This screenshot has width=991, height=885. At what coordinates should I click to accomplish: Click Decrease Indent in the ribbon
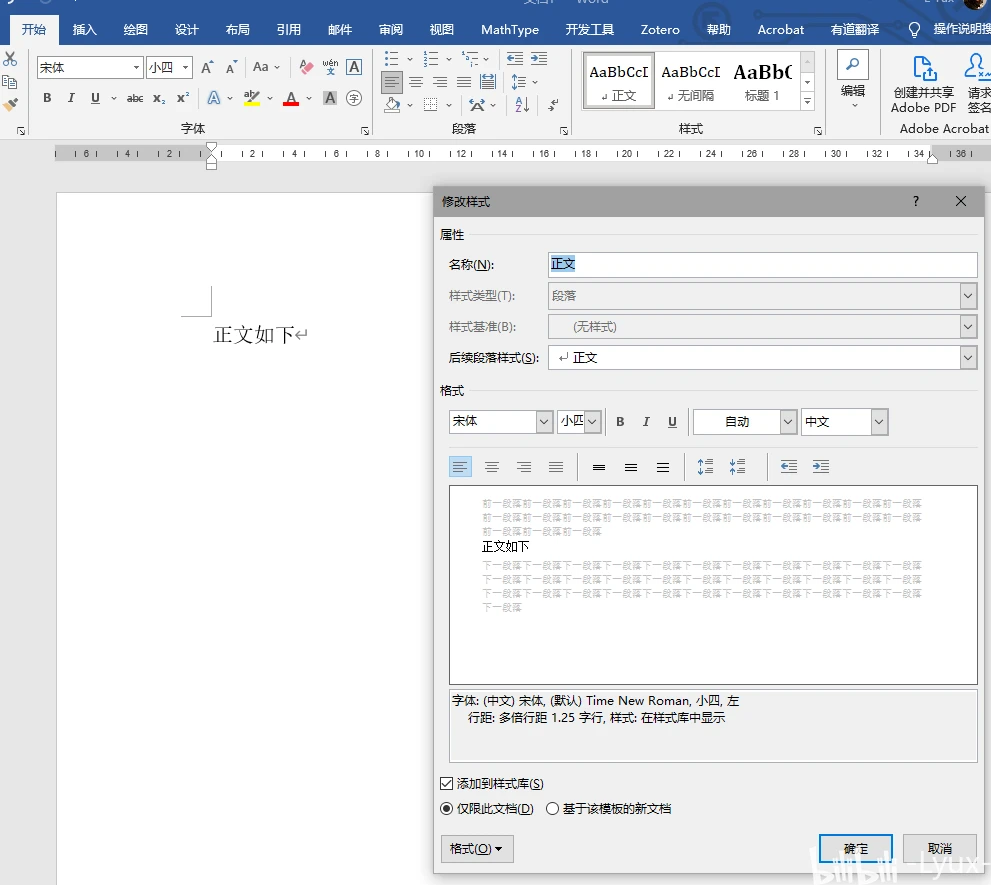click(x=514, y=59)
